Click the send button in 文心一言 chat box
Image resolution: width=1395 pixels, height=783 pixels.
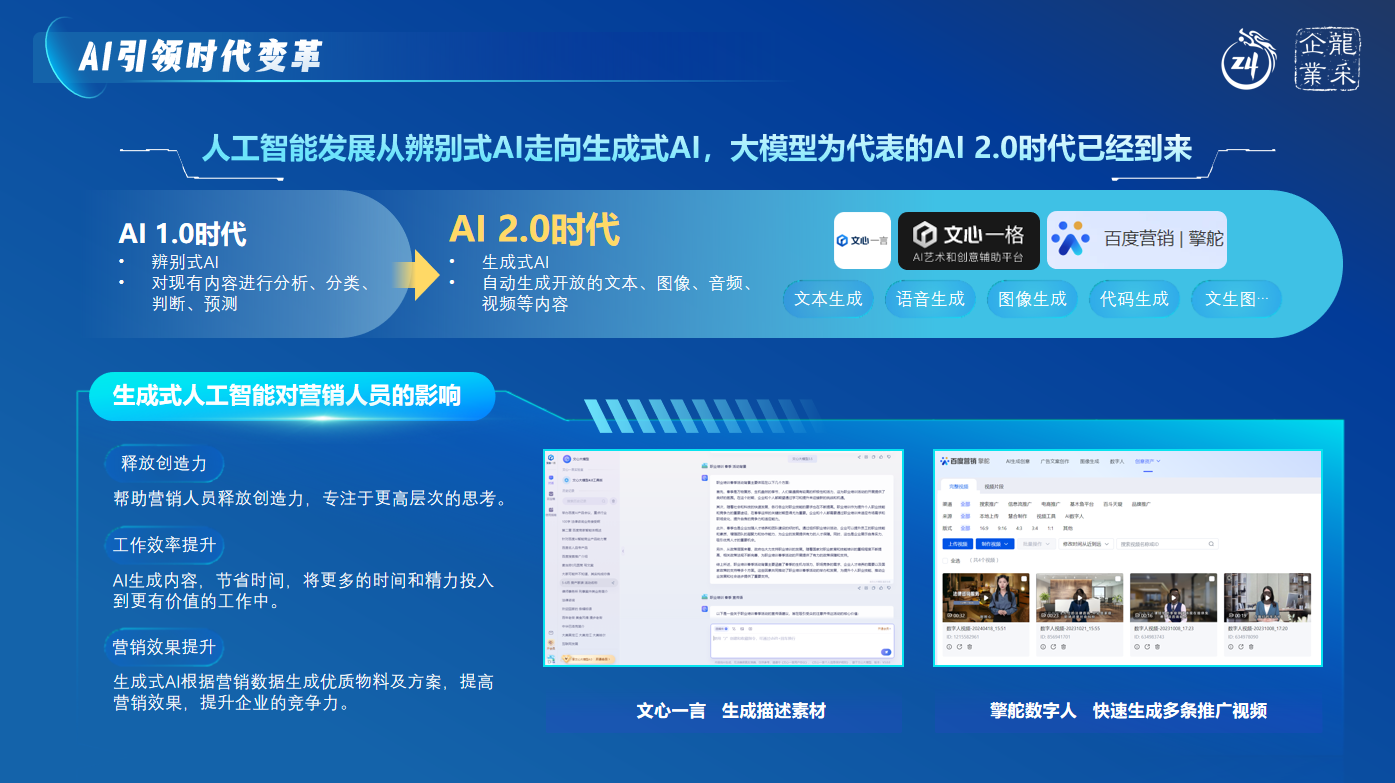886,651
